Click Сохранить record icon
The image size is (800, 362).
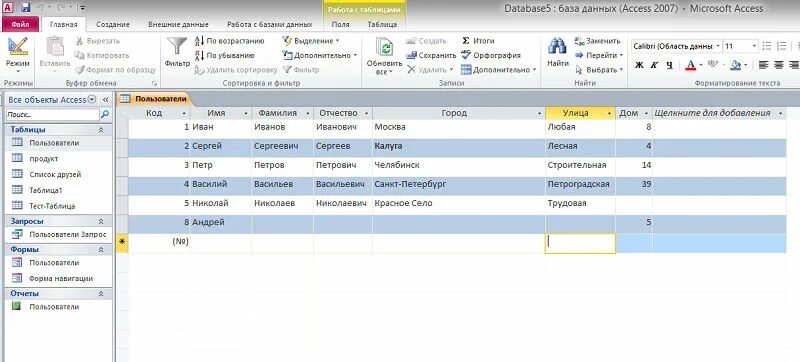click(411, 55)
